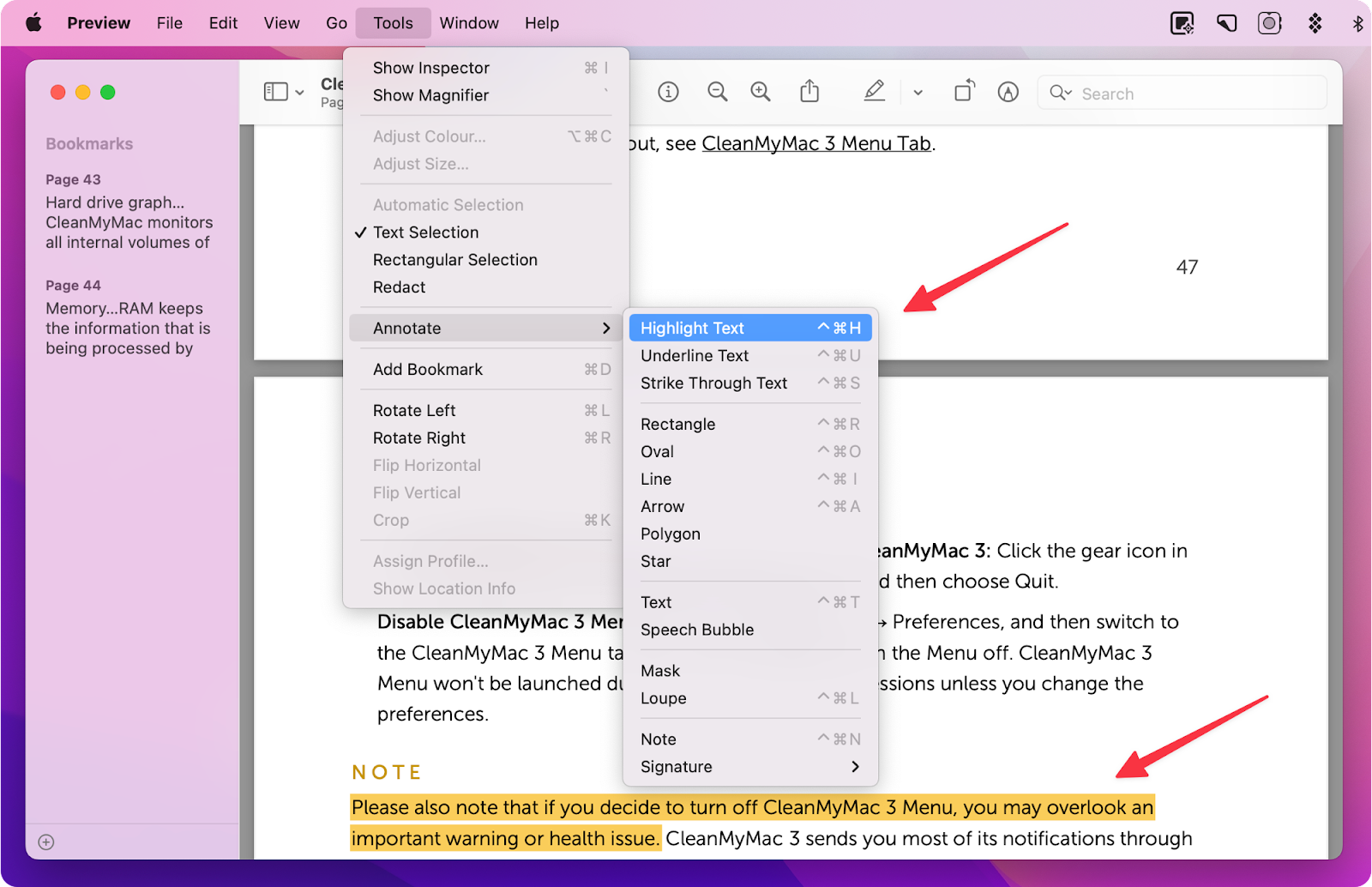Toggle the Text Selection option
The image size is (1372, 887).
pyautogui.click(x=486, y=232)
